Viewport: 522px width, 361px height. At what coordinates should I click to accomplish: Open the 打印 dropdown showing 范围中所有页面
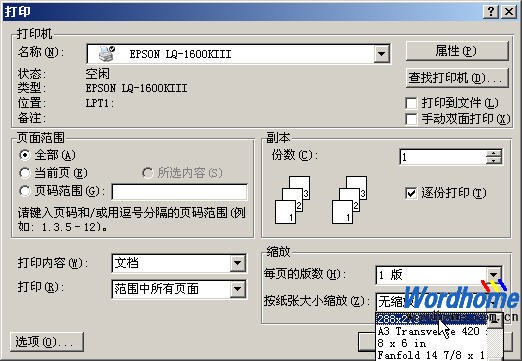238,289
